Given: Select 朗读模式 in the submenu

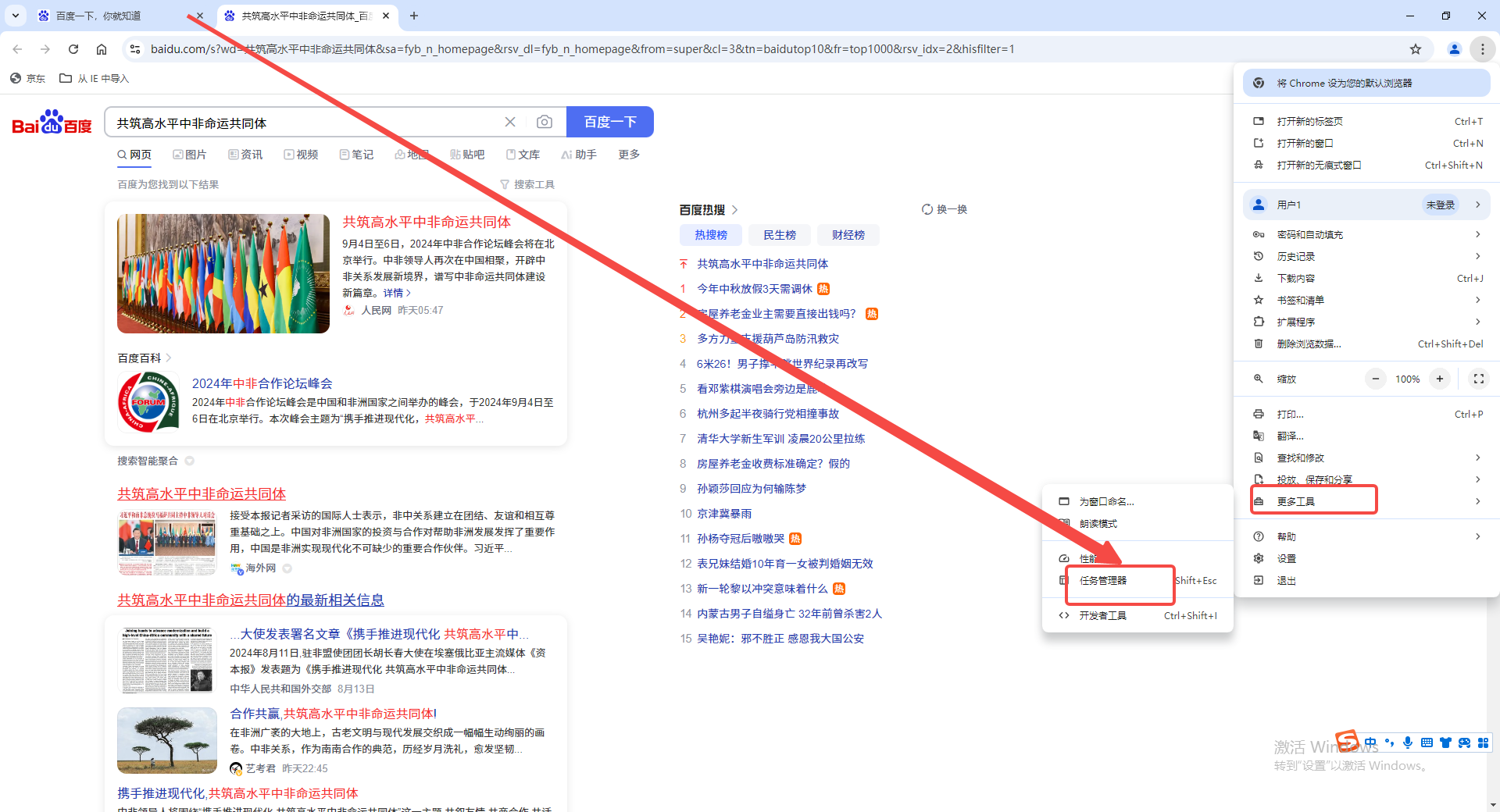Looking at the screenshot, I should click(1137, 523).
